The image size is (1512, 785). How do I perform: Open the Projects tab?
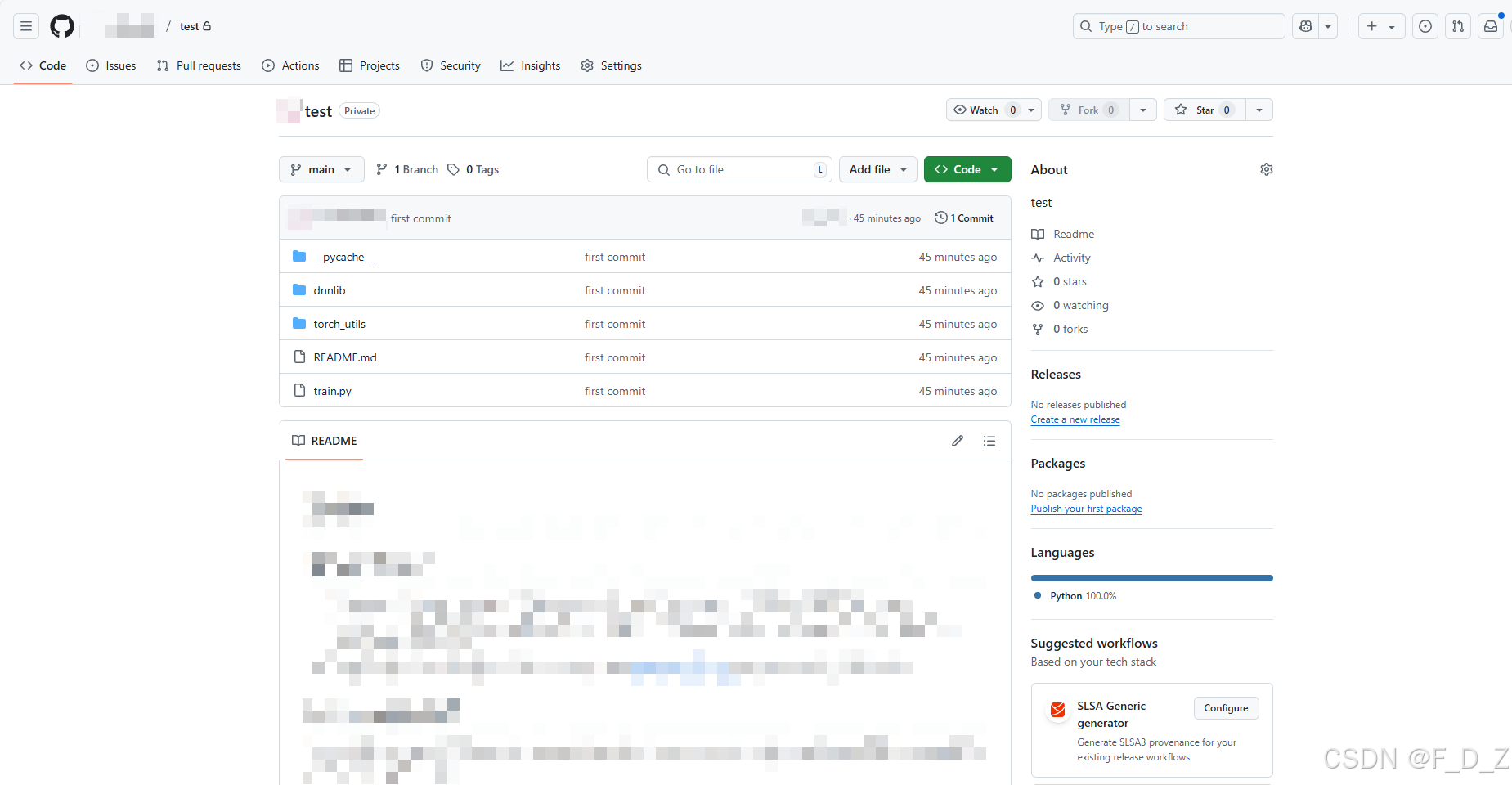(x=370, y=65)
